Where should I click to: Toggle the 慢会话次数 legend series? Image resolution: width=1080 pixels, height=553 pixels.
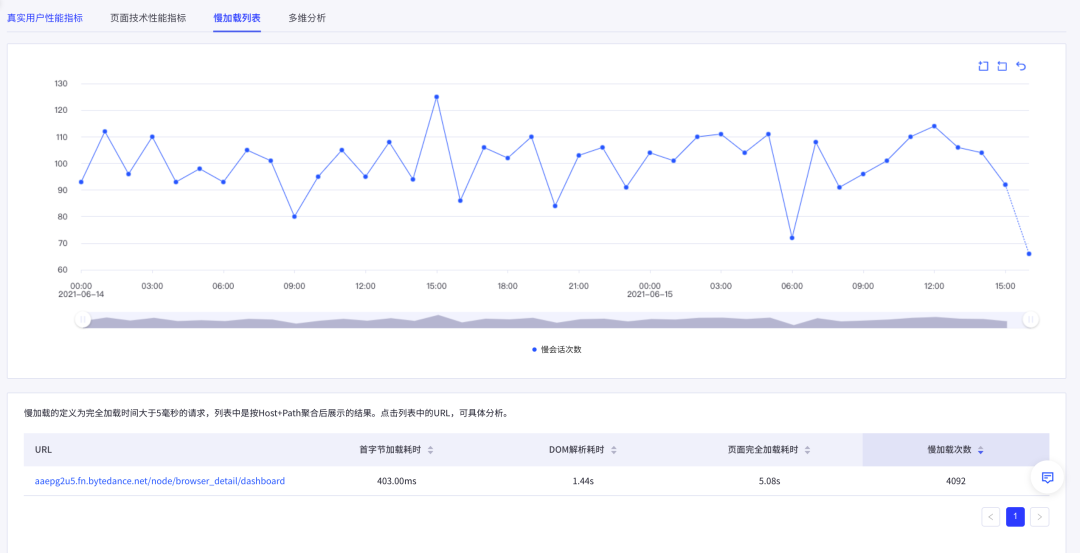pyautogui.click(x=557, y=350)
